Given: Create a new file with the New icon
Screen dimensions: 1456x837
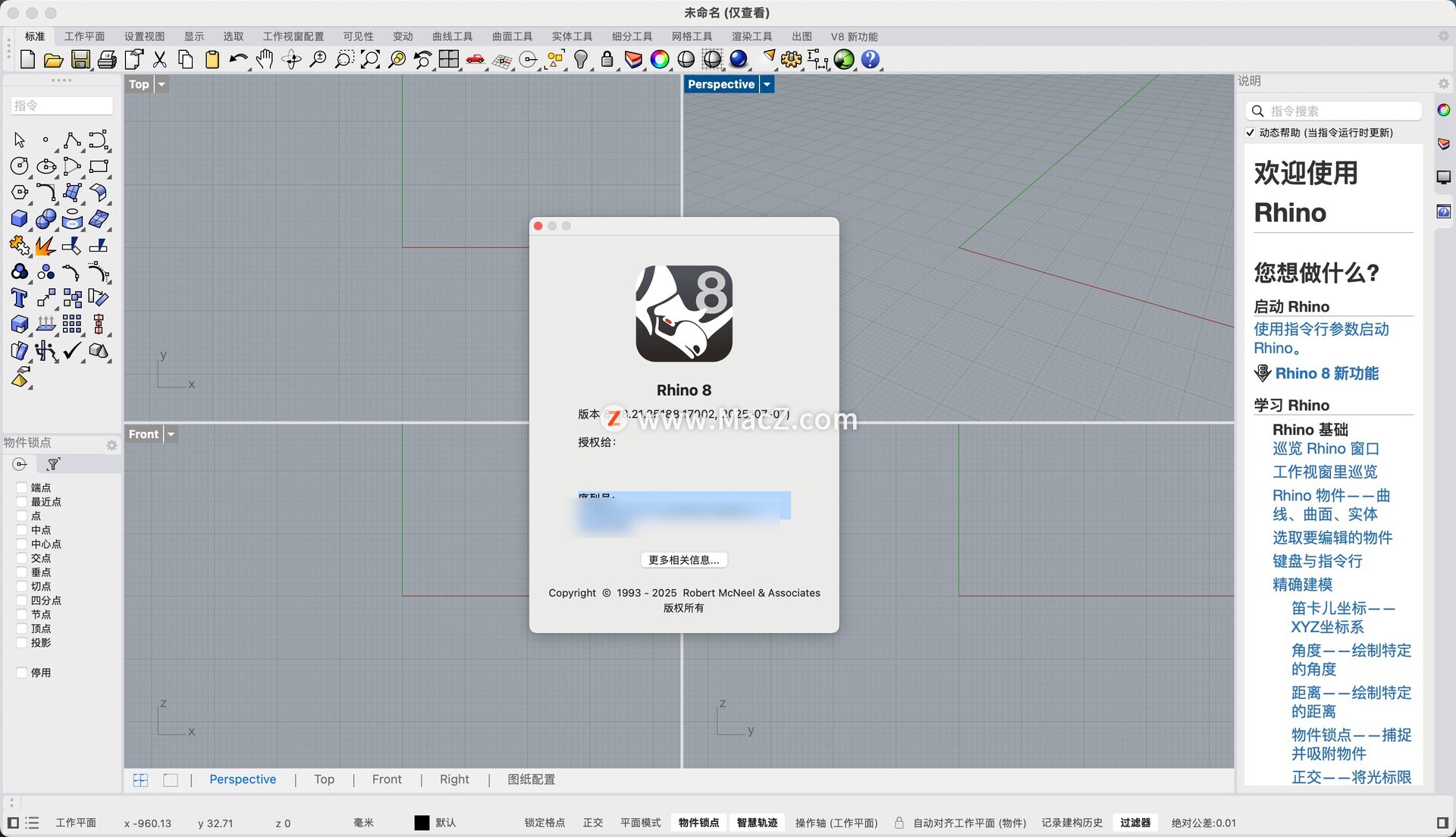Looking at the screenshot, I should pos(27,59).
